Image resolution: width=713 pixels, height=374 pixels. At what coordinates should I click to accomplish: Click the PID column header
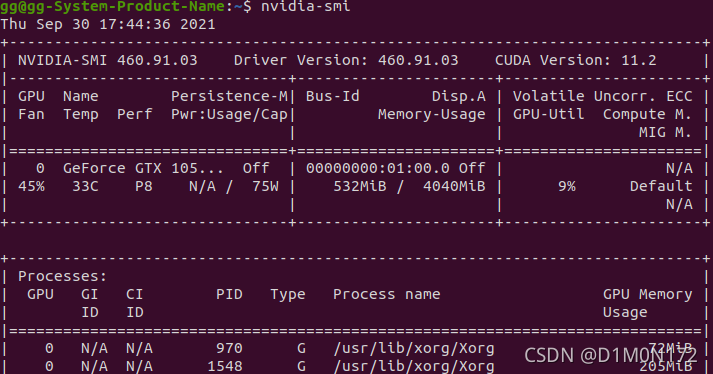point(229,294)
